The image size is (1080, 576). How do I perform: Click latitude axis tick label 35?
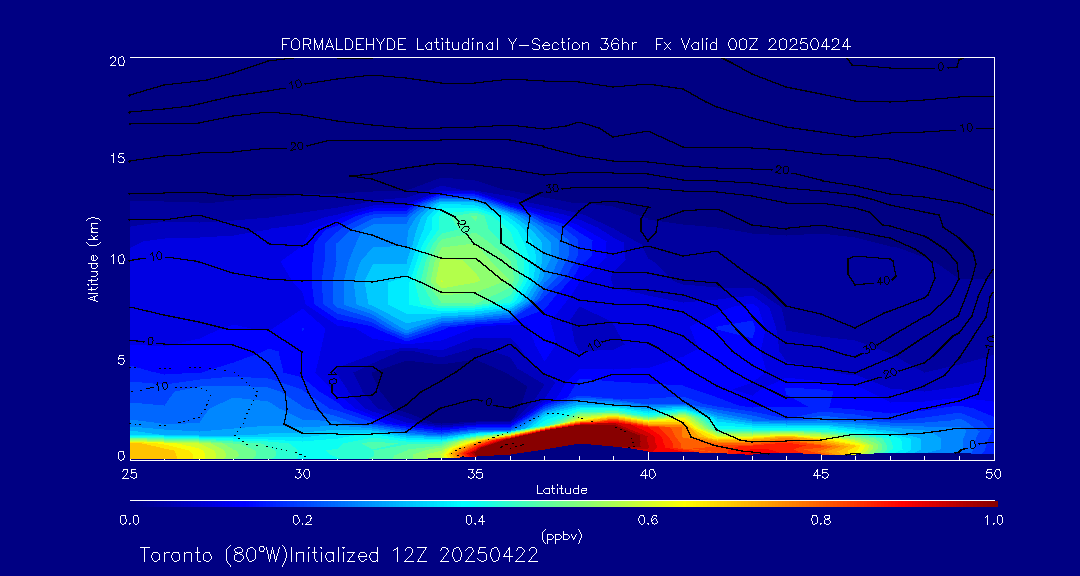[475, 473]
